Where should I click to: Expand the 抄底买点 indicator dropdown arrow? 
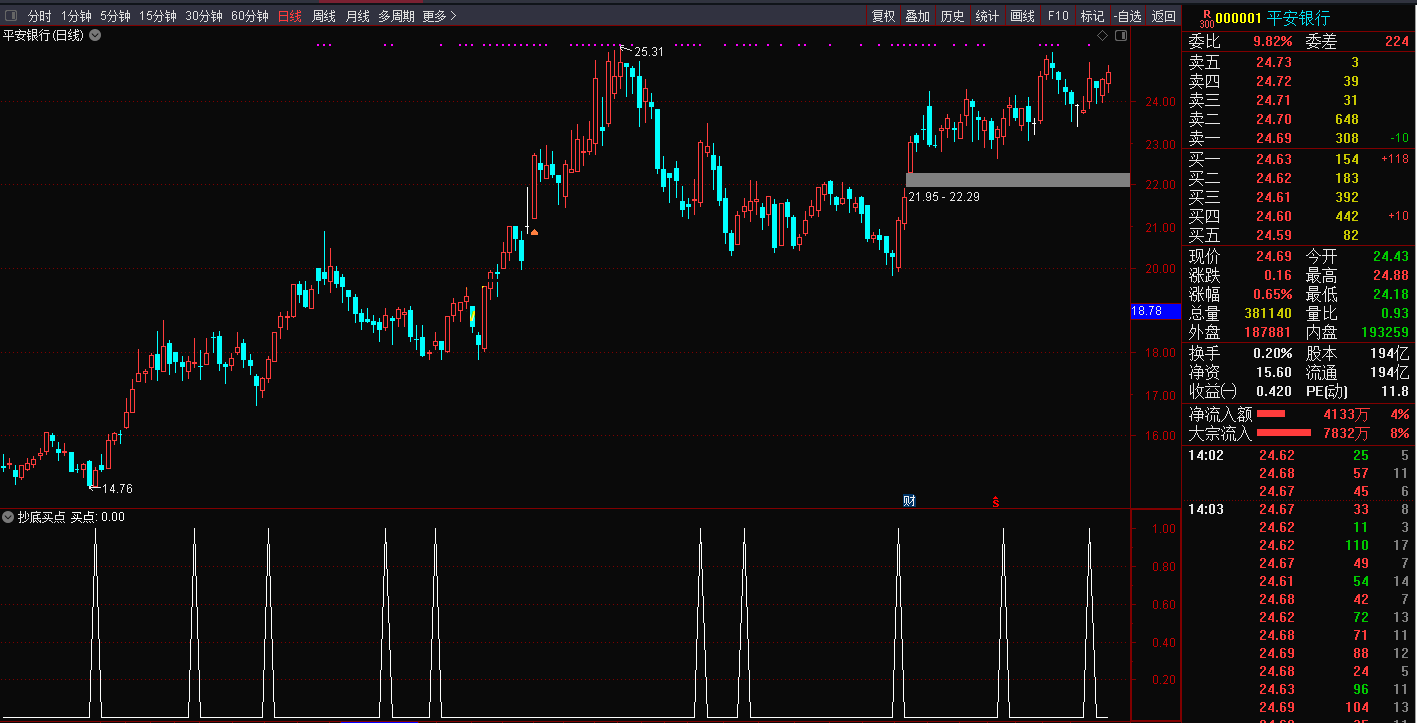coord(8,517)
